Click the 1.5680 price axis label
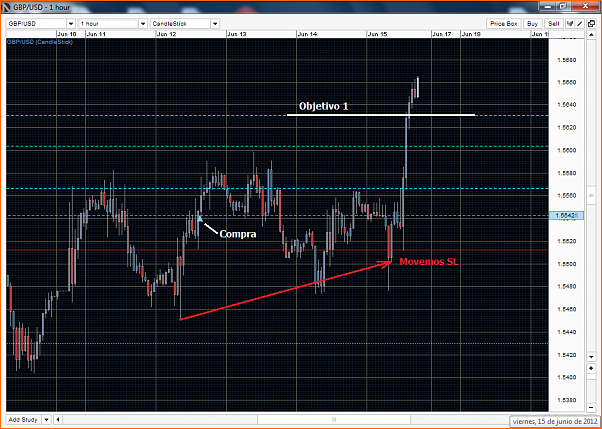This screenshot has width=602, height=429. pyautogui.click(x=566, y=60)
